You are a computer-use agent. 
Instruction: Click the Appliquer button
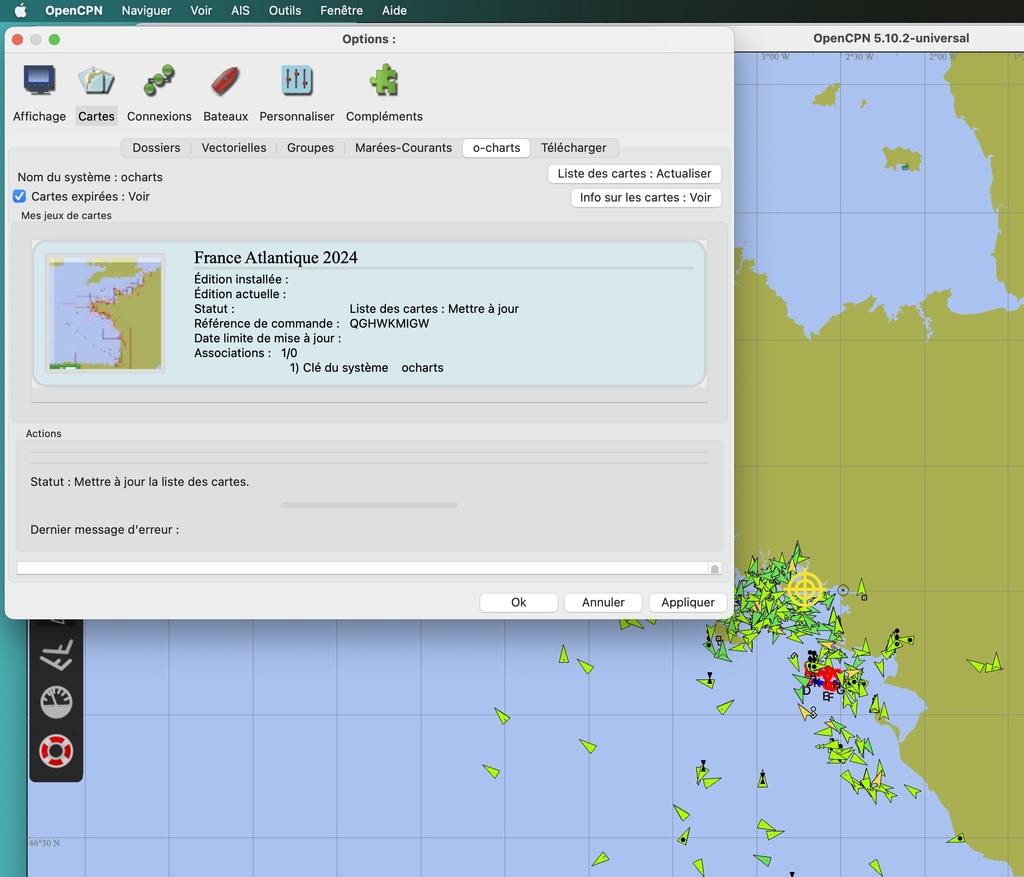[688, 602]
